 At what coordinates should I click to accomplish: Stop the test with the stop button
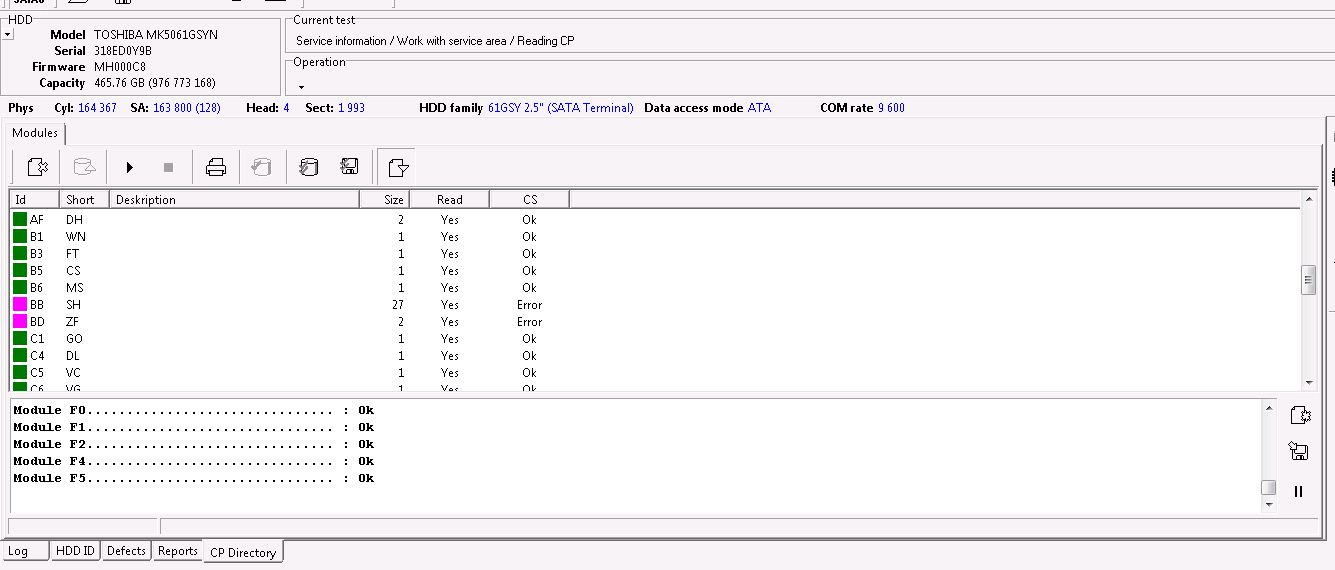click(x=168, y=167)
